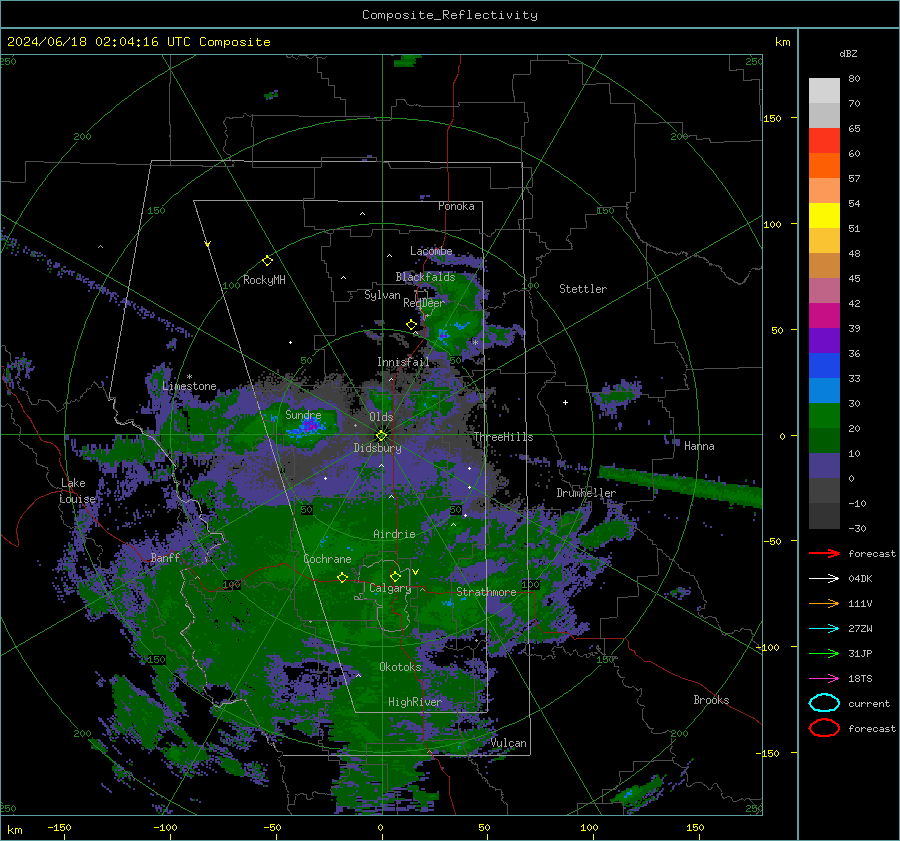The height and width of the screenshot is (841, 900).
Task: Click the Olds town label
Action: 381,417
